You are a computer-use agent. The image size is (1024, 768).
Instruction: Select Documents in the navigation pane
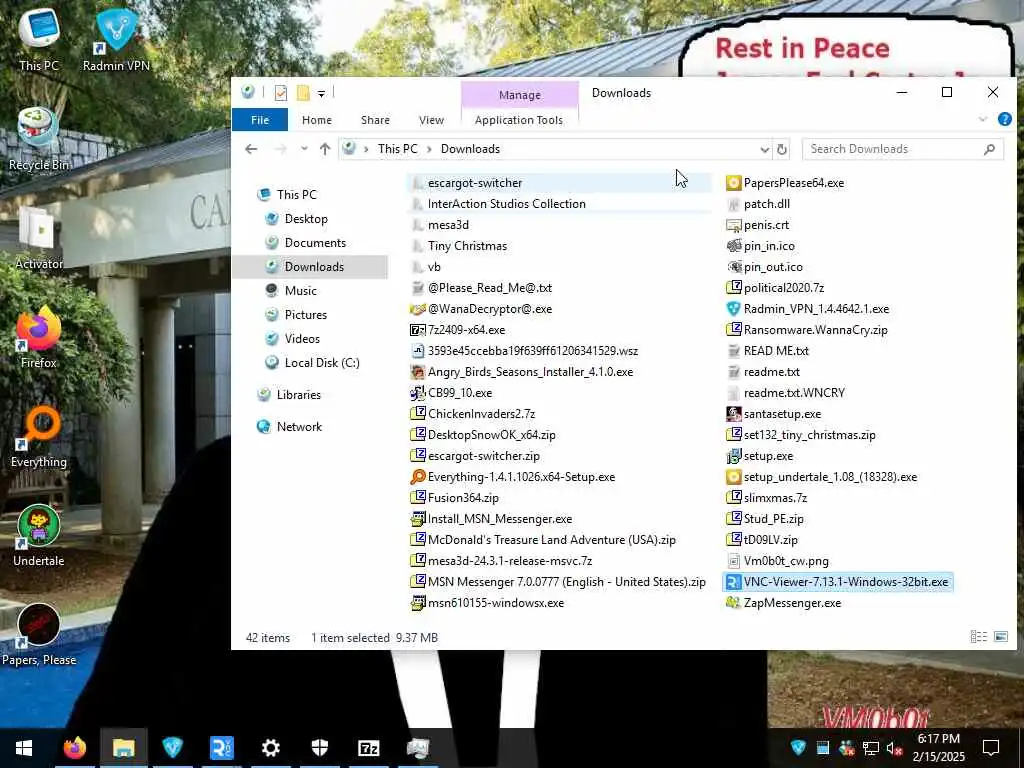[315, 243]
